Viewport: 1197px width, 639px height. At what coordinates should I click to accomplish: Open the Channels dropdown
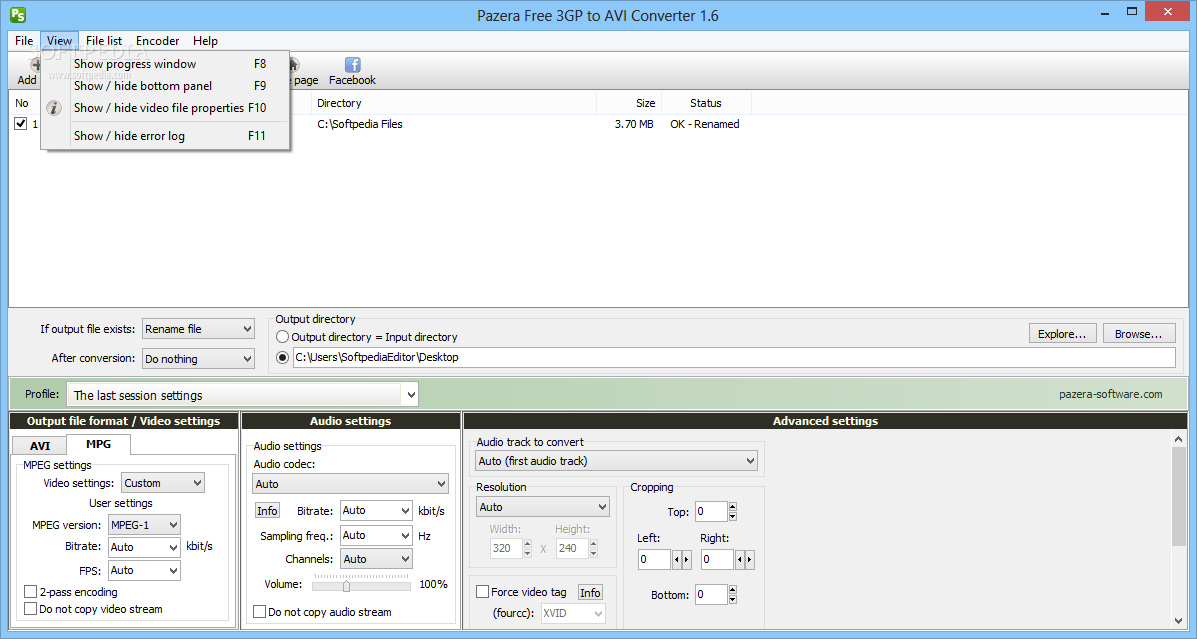(x=376, y=559)
